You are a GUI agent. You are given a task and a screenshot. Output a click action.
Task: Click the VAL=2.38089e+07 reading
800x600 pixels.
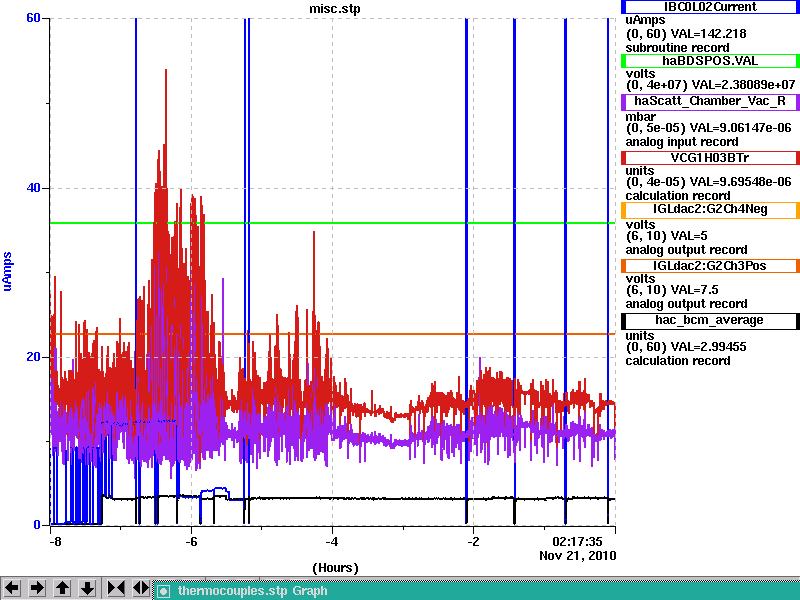(742, 85)
